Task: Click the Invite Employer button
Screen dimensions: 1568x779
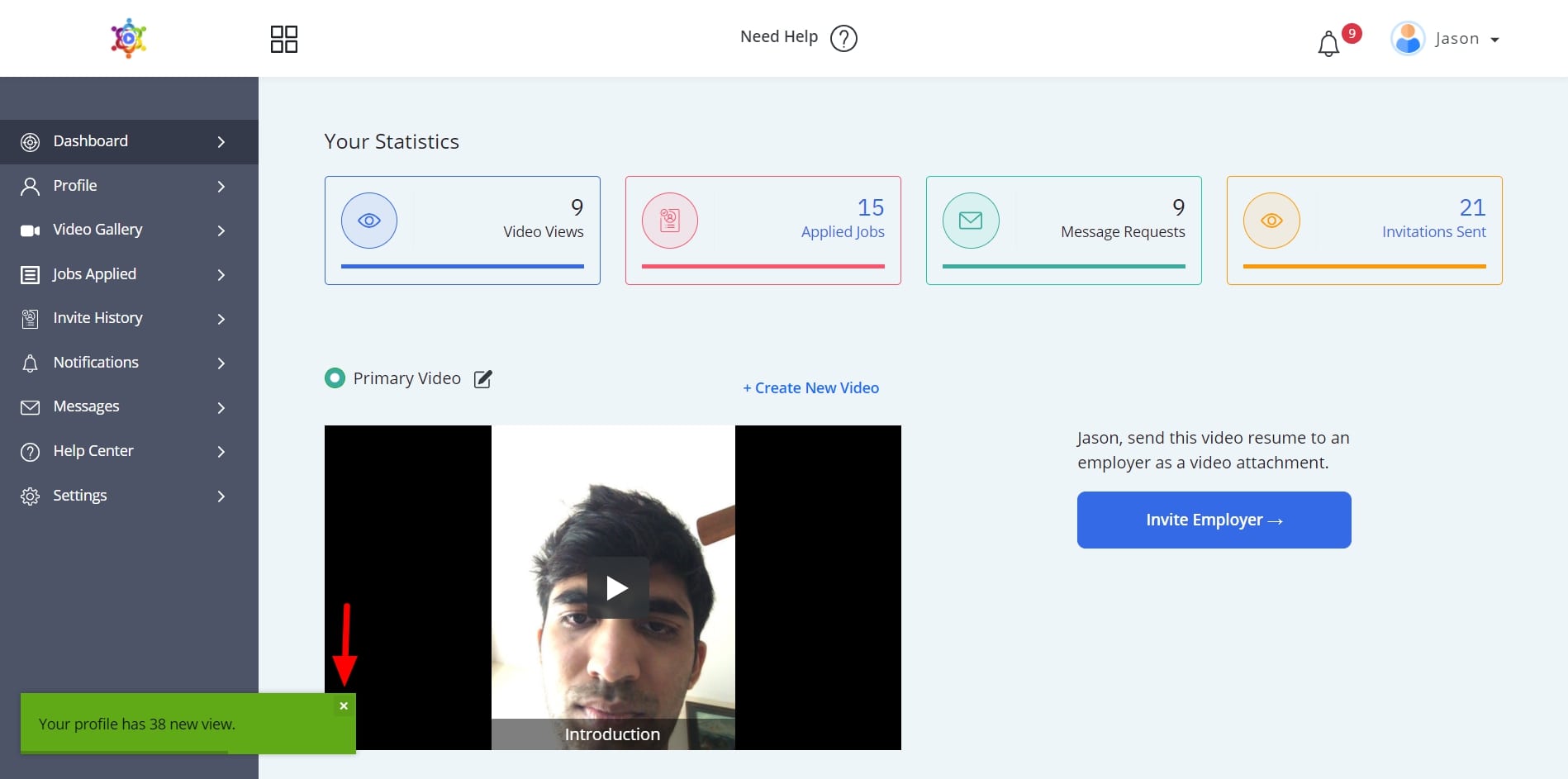Action: tap(1214, 520)
